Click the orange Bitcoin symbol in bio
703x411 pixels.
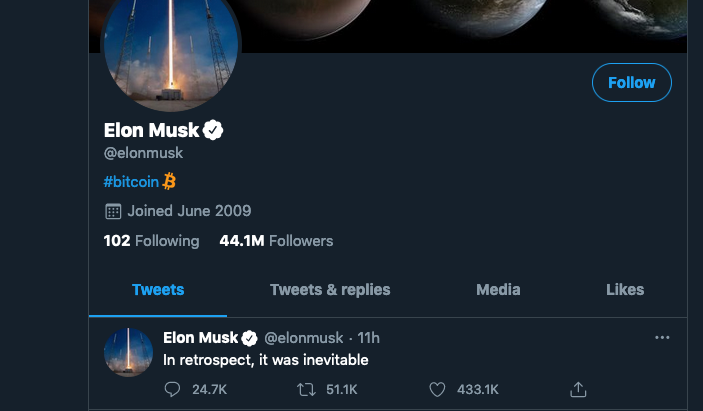coord(169,182)
